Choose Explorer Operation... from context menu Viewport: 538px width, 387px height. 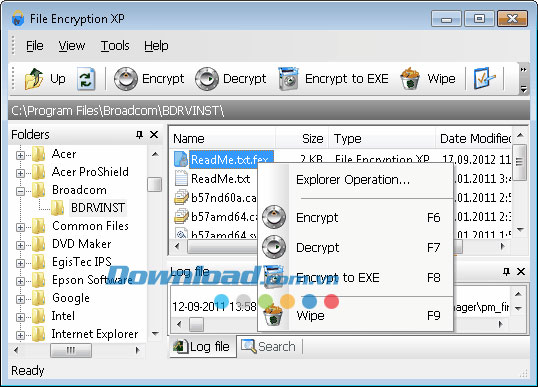(x=355, y=179)
